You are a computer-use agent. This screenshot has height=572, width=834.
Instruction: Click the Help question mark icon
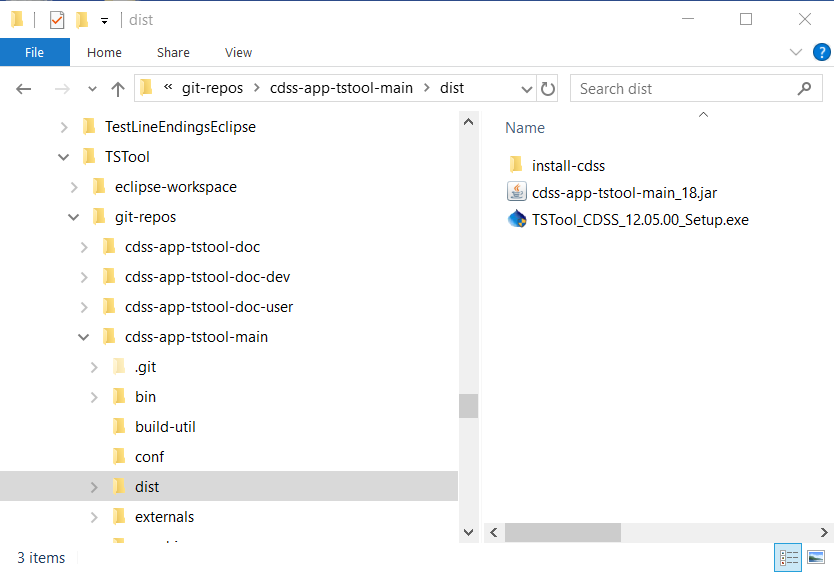tap(820, 52)
